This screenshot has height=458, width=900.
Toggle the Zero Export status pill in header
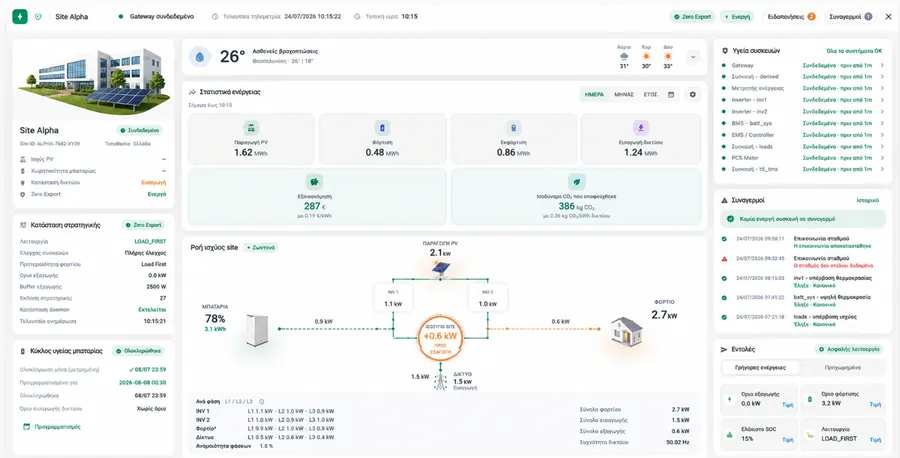coord(693,17)
